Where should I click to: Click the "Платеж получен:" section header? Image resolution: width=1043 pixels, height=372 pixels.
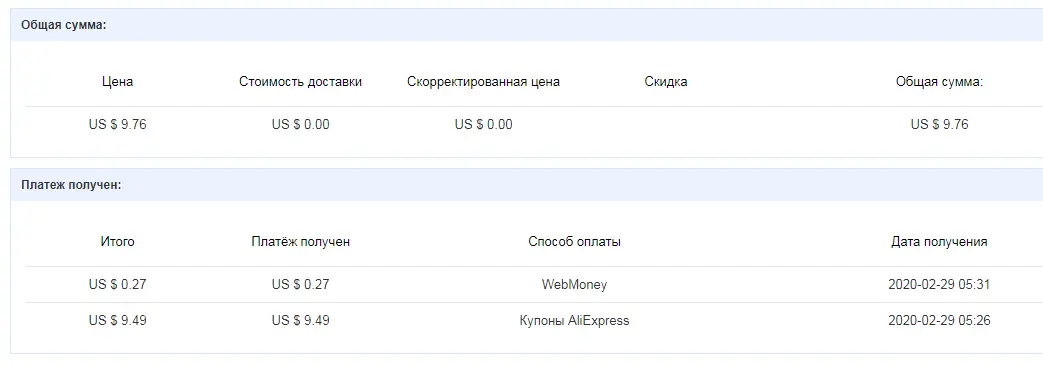coord(71,185)
